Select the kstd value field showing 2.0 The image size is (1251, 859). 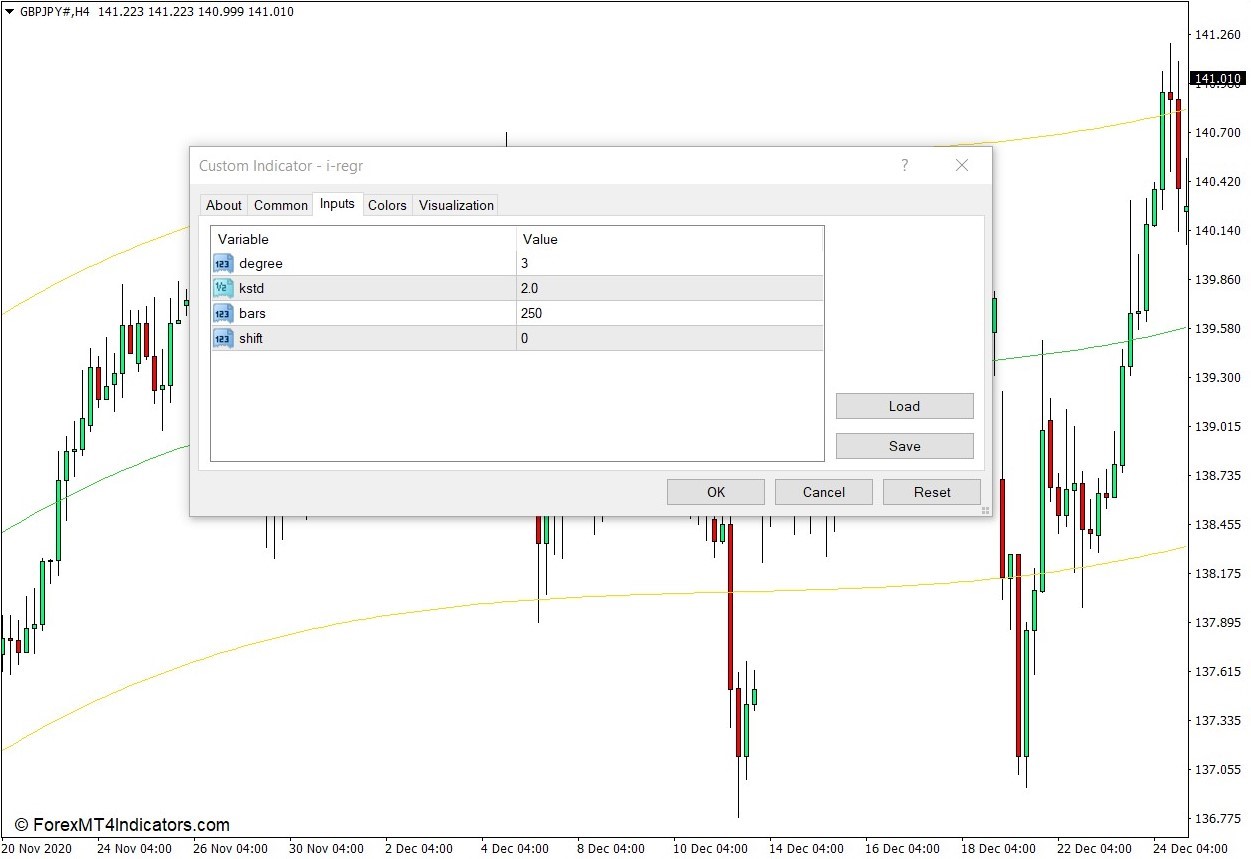tap(670, 289)
